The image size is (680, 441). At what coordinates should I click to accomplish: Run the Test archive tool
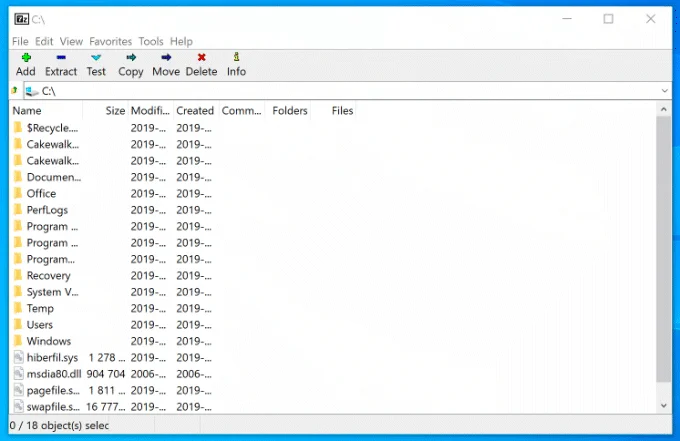(96, 57)
